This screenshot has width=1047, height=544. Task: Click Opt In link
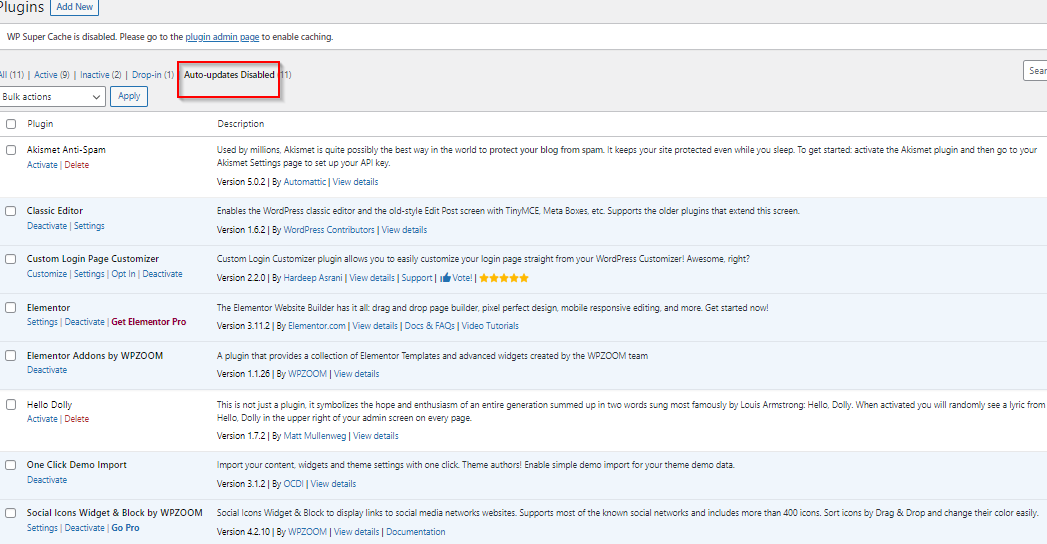(x=124, y=274)
